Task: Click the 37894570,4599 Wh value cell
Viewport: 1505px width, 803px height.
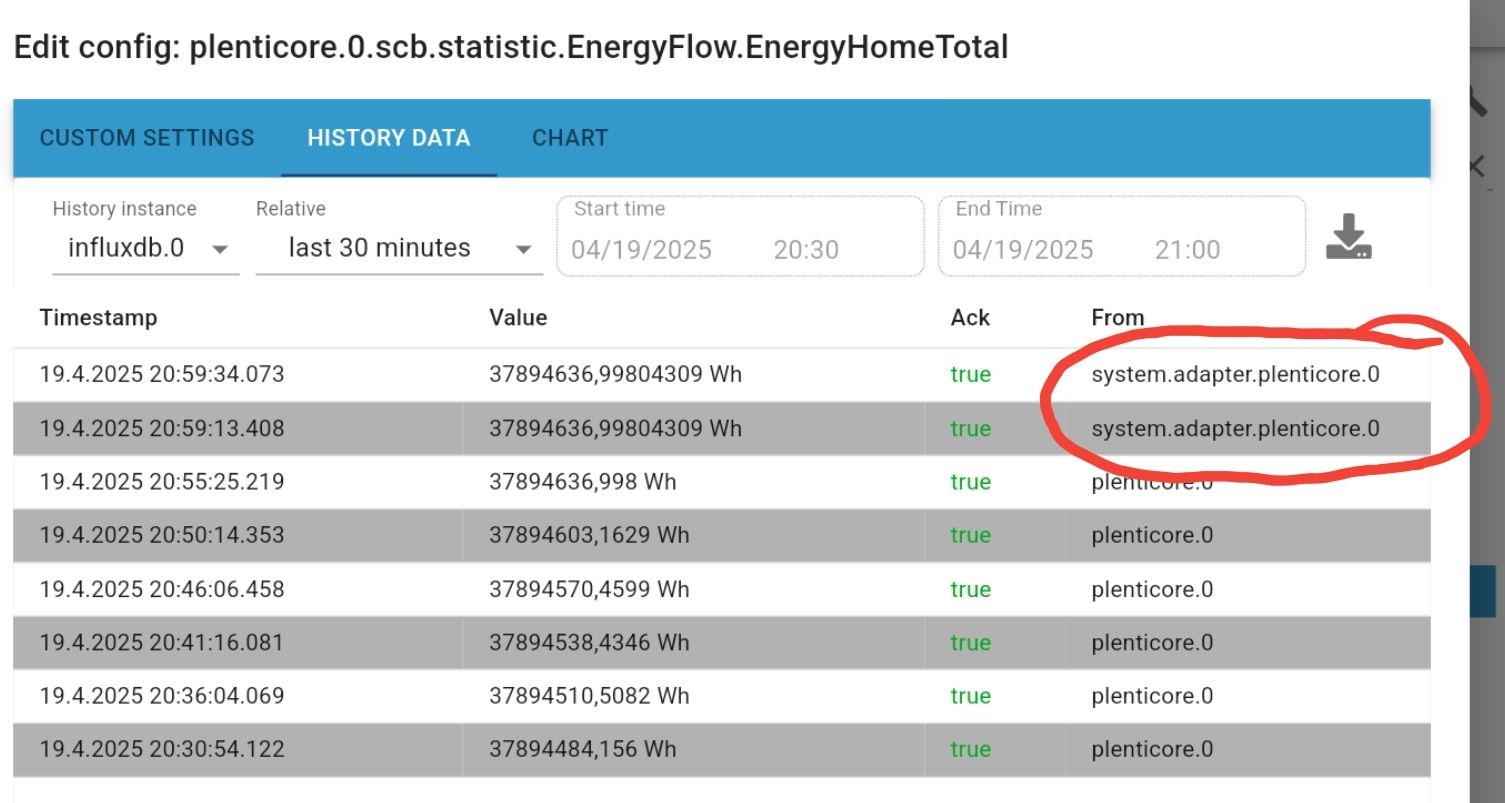Action: tap(589, 589)
